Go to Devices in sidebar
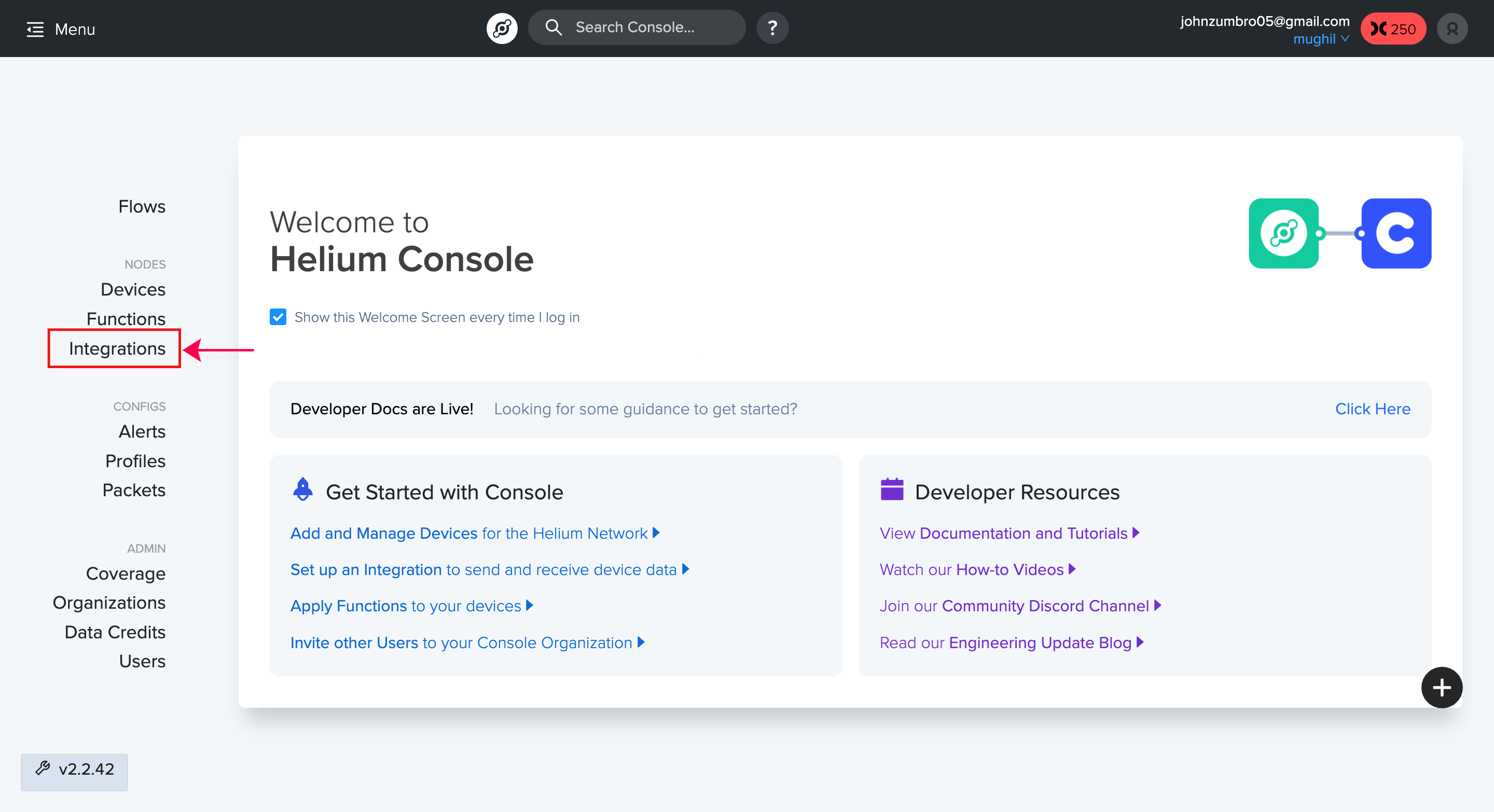The width and height of the screenshot is (1494, 812). [133, 289]
